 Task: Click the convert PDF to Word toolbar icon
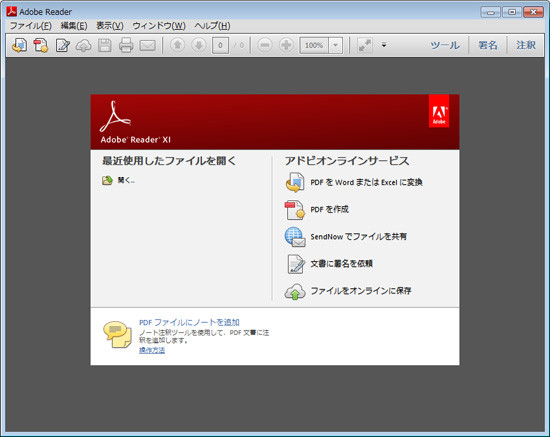pos(20,45)
